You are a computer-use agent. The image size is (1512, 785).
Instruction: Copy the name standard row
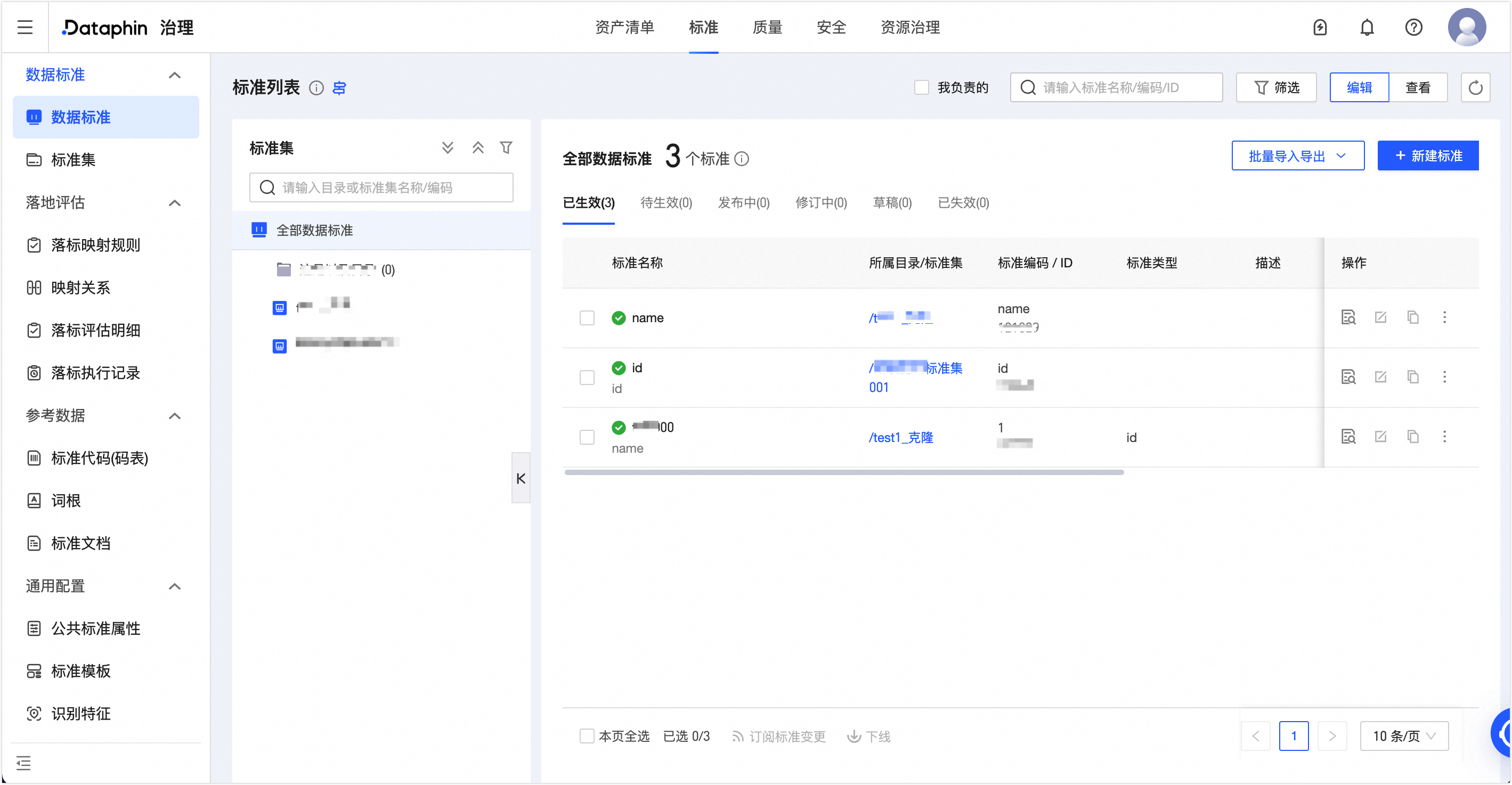point(1413,317)
